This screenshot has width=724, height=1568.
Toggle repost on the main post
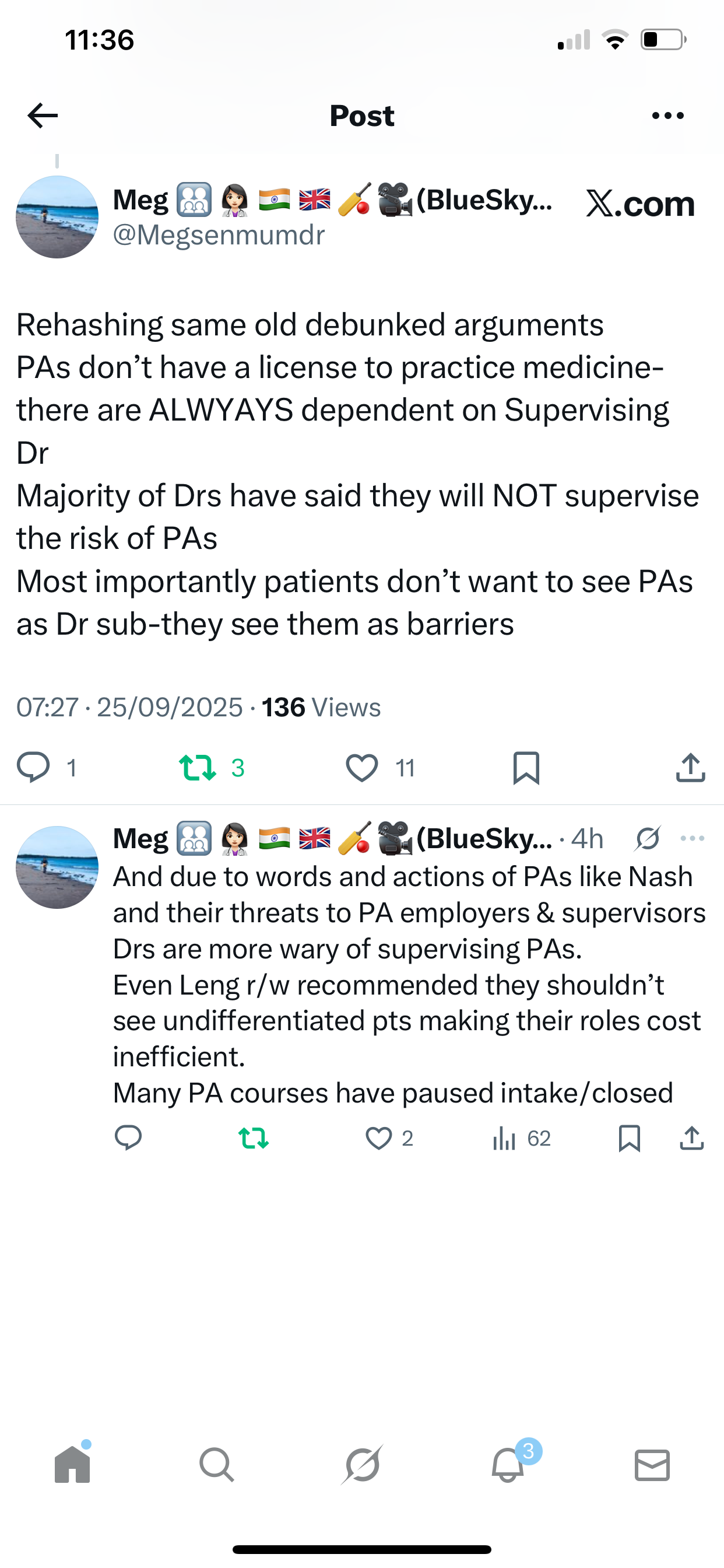[198, 767]
